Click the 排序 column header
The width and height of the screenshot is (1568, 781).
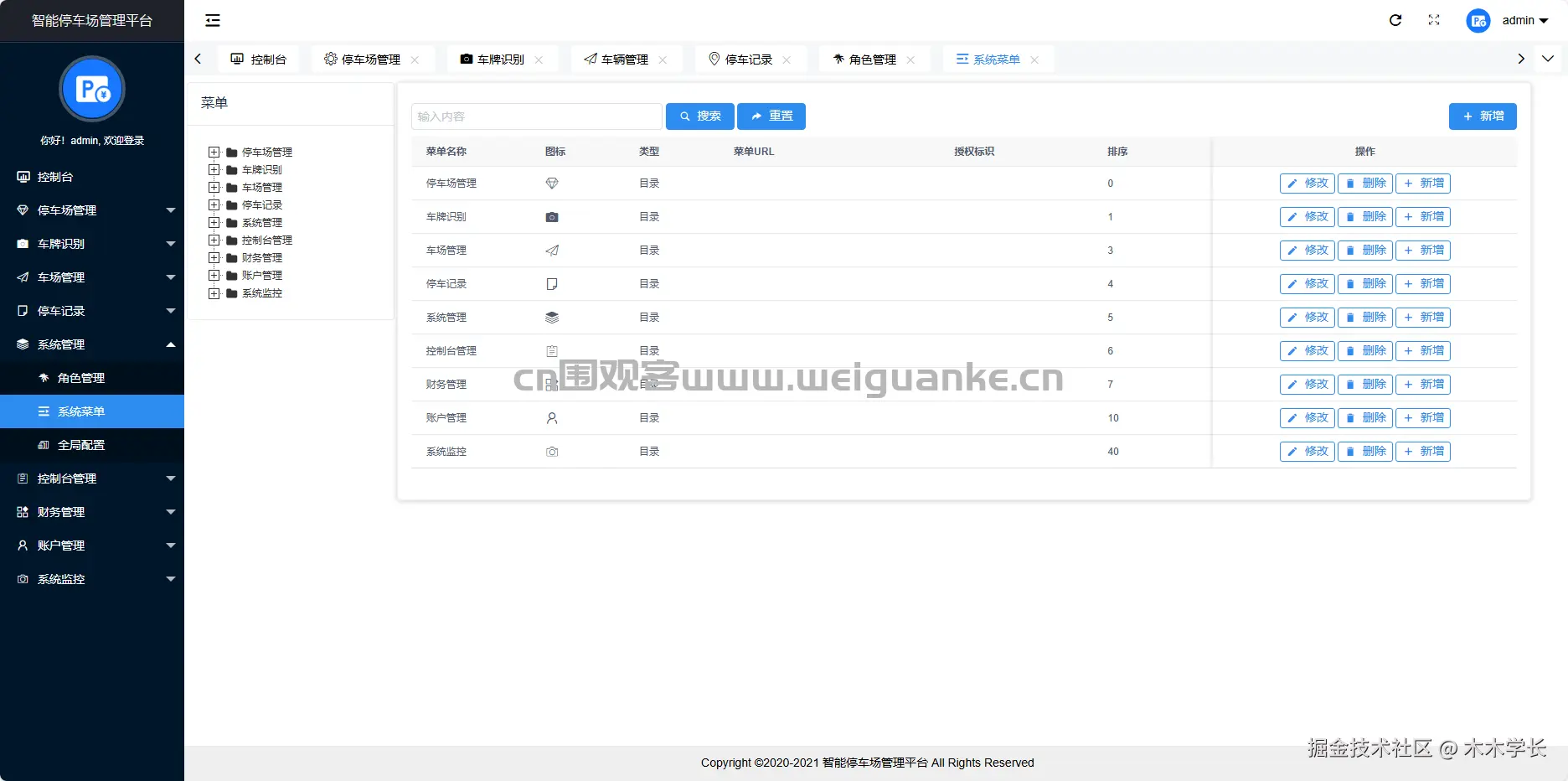coord(1117,152)
